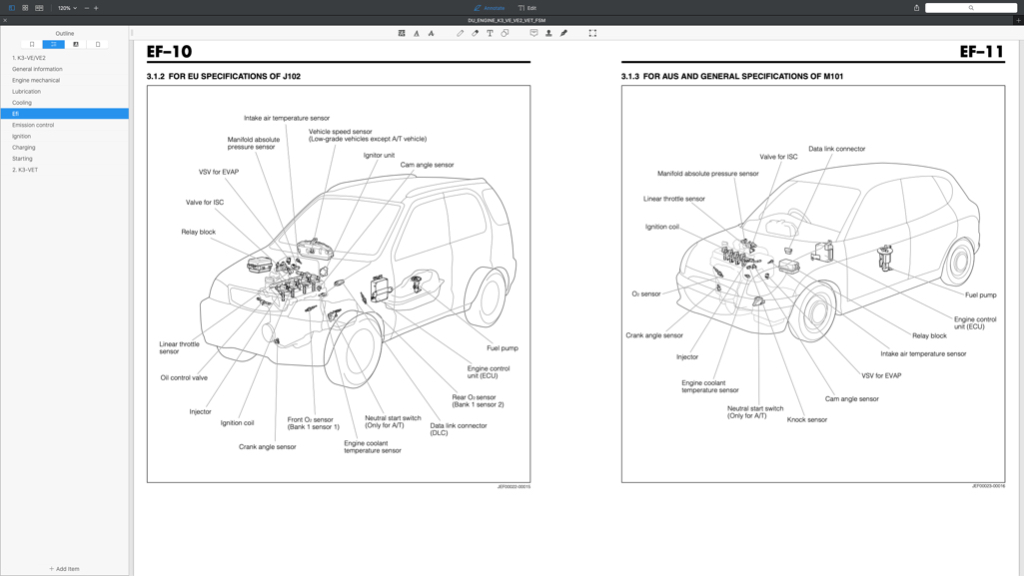
Task: Switch to the Annotations panel in the sidebar
Action: [x=76, y=44]
